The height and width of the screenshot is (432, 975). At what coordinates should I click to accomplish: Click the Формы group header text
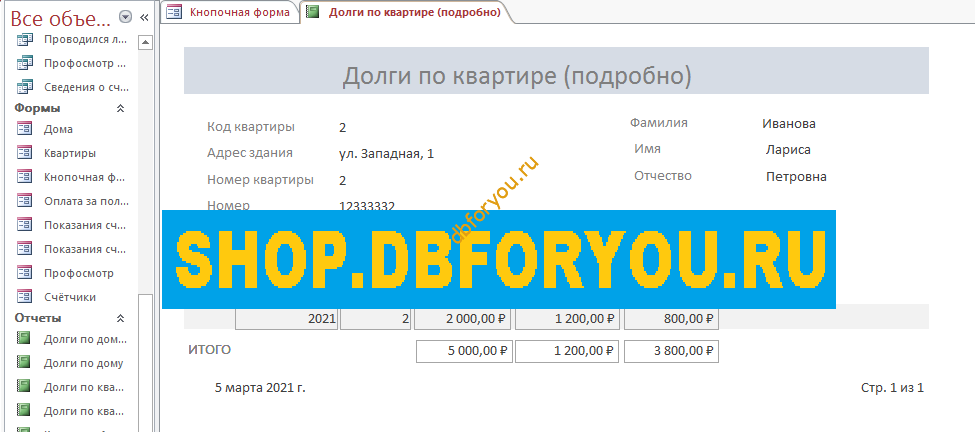click(37, 108)
